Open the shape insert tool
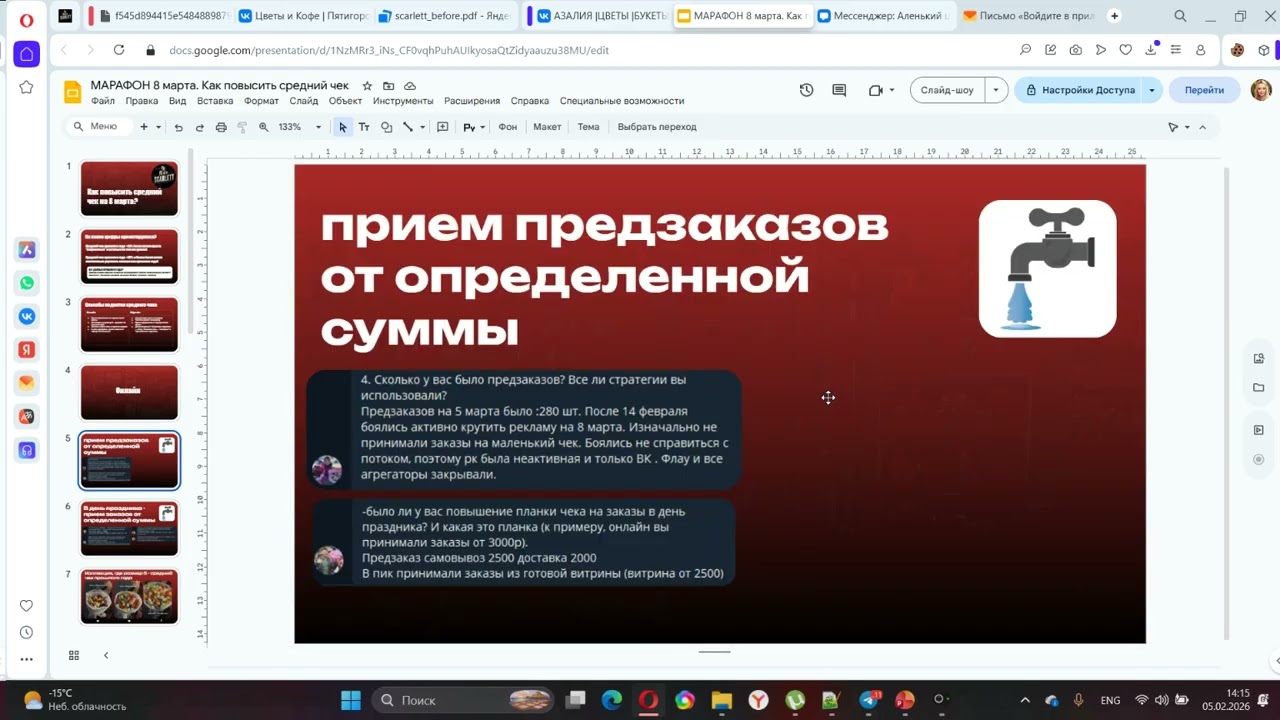The height and width of the screenshot is (720, 1280). (386, 127)
